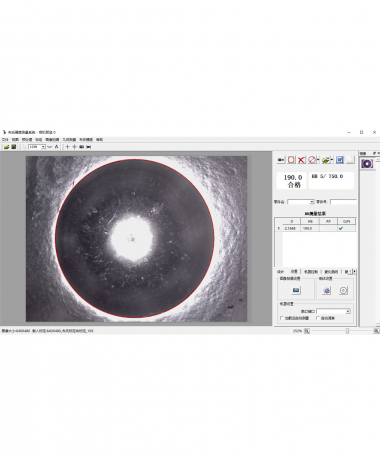Click the horizontal width measure icon at toolbar end
Image resolution: width=380 pixels, height=460 pixels.
(89, 147)
